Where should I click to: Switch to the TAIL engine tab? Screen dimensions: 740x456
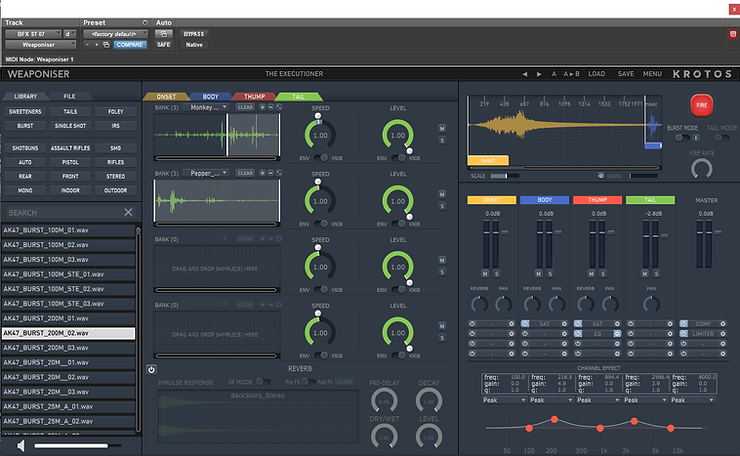click(298, 96)
